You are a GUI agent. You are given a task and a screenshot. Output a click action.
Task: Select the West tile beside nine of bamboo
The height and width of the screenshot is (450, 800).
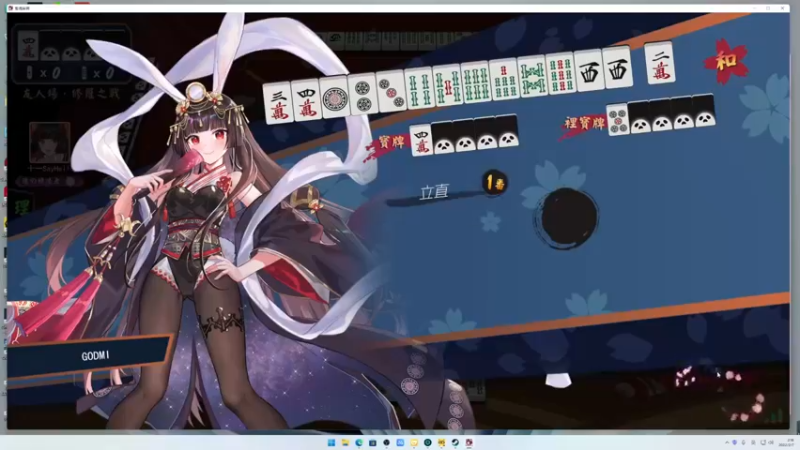588,69
